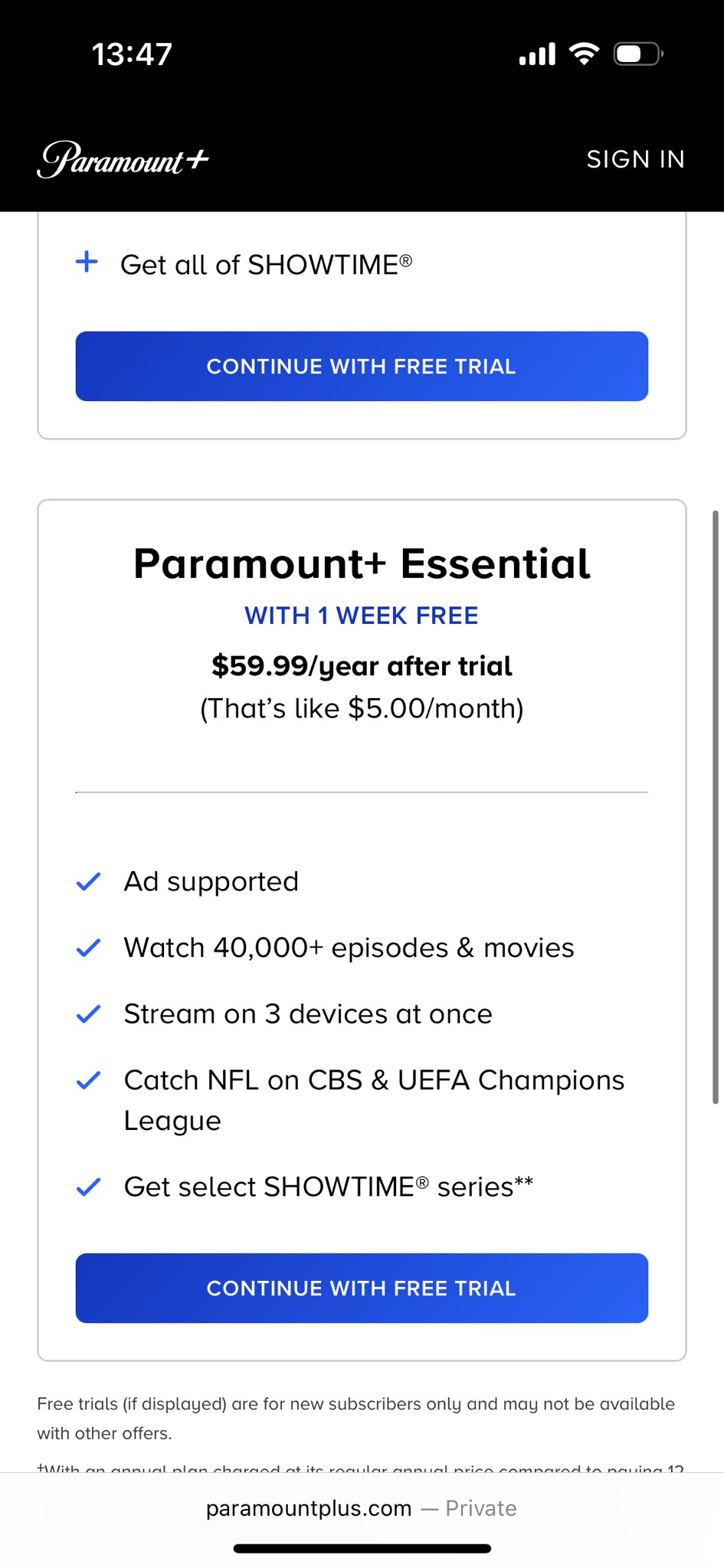Image resolution: width=724 pixels, height=1568 pixels.
Task: Tap the cellular signal strength icon
Action: coord(537,54)
